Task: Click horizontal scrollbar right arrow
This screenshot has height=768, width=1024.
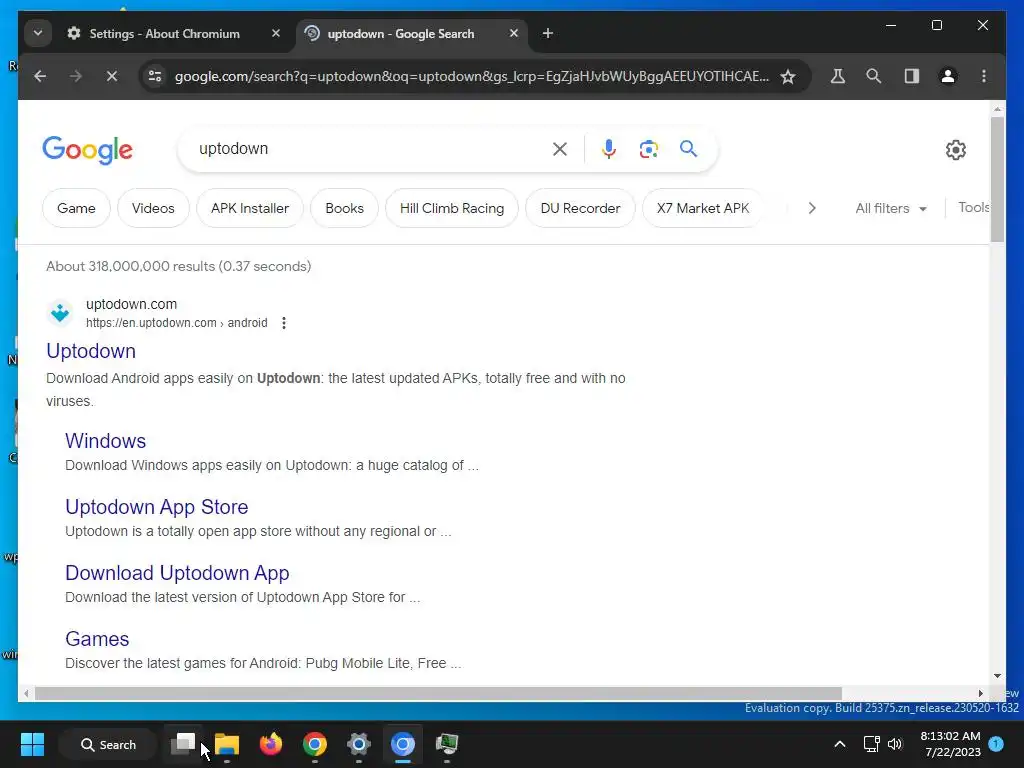Action: [980, 693]
